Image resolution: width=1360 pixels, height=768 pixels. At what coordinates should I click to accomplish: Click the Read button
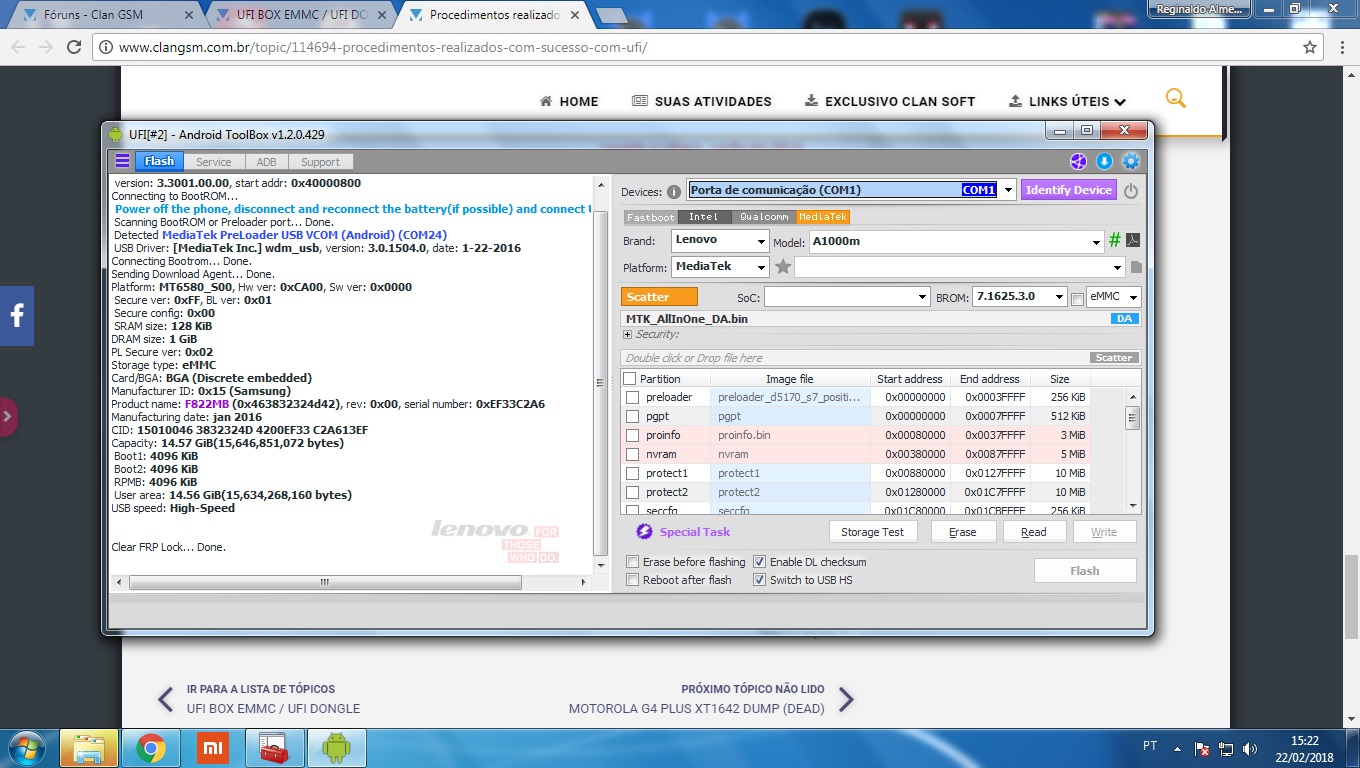click(1034, 532)
